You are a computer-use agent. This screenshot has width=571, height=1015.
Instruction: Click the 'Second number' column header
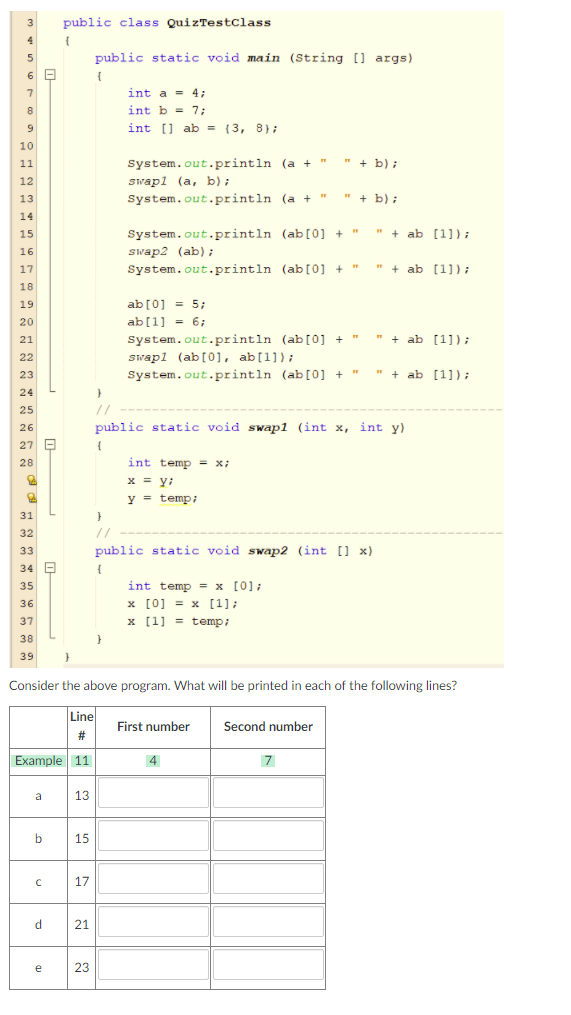pyautogui.click(x=268, y=727)
